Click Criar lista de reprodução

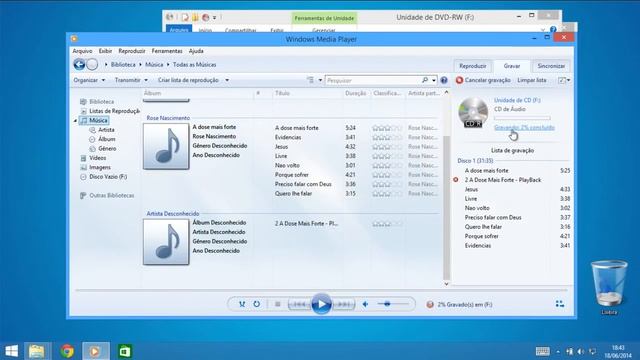point(188,80)
